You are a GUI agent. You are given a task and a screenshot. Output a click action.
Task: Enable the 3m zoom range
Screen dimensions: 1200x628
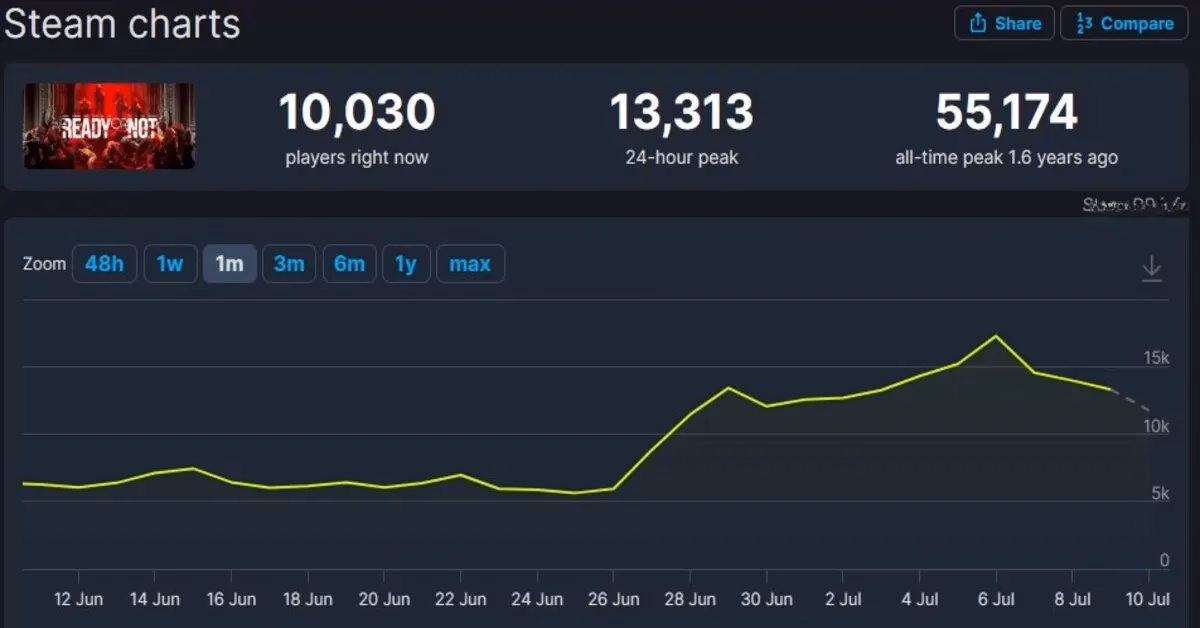(x=289, y=263)
